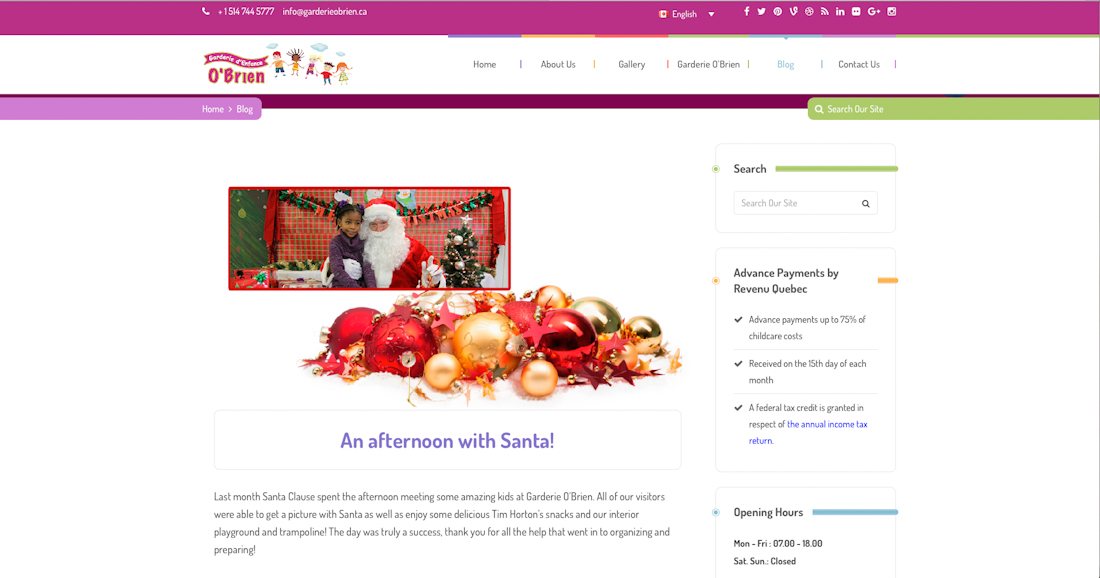Screen dimensions: 1100x578
Task: Open the Pinterest social icon
Action: coord(777,11)
